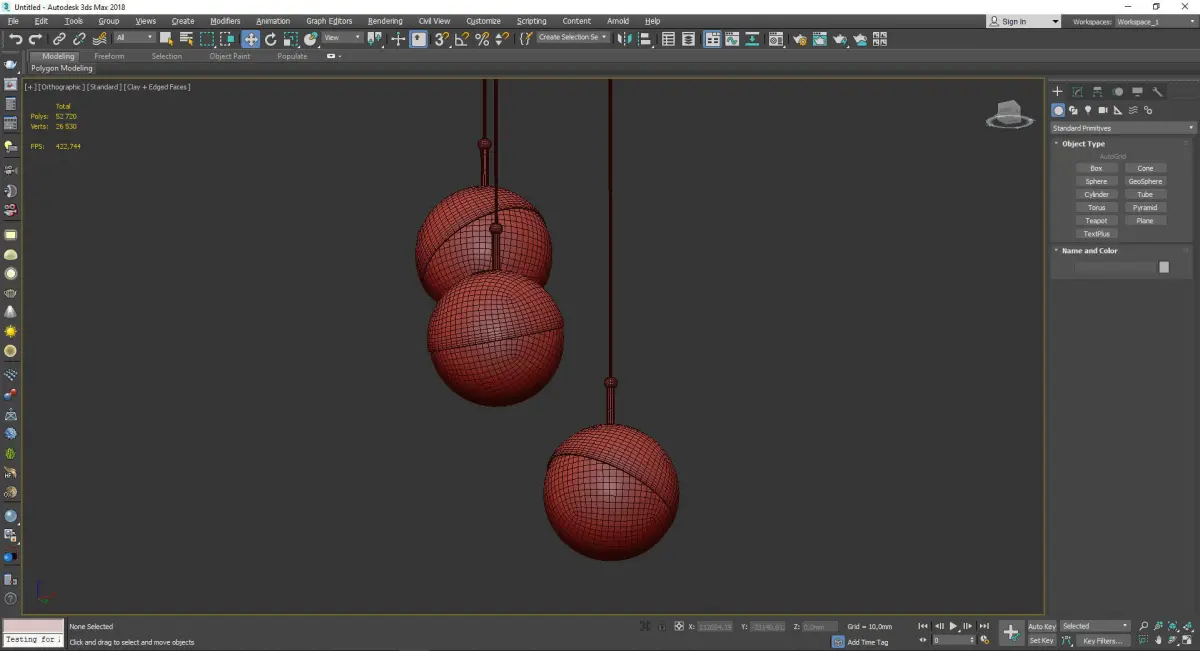Activate the Select Object tool
Screen dimensions: 1200x651
click(x=166, y=39)
